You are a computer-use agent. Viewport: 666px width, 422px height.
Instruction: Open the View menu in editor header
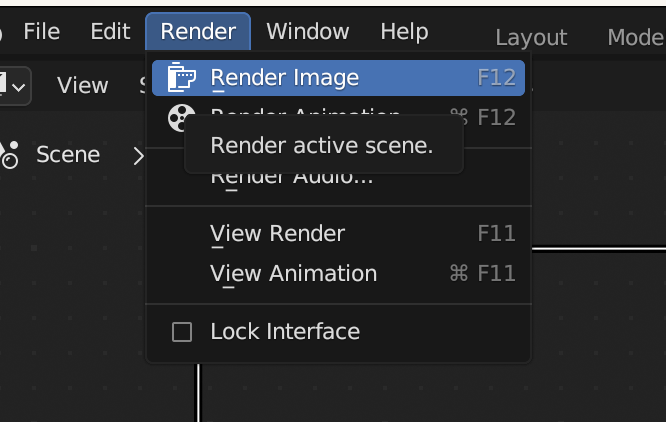coord(82,85)
